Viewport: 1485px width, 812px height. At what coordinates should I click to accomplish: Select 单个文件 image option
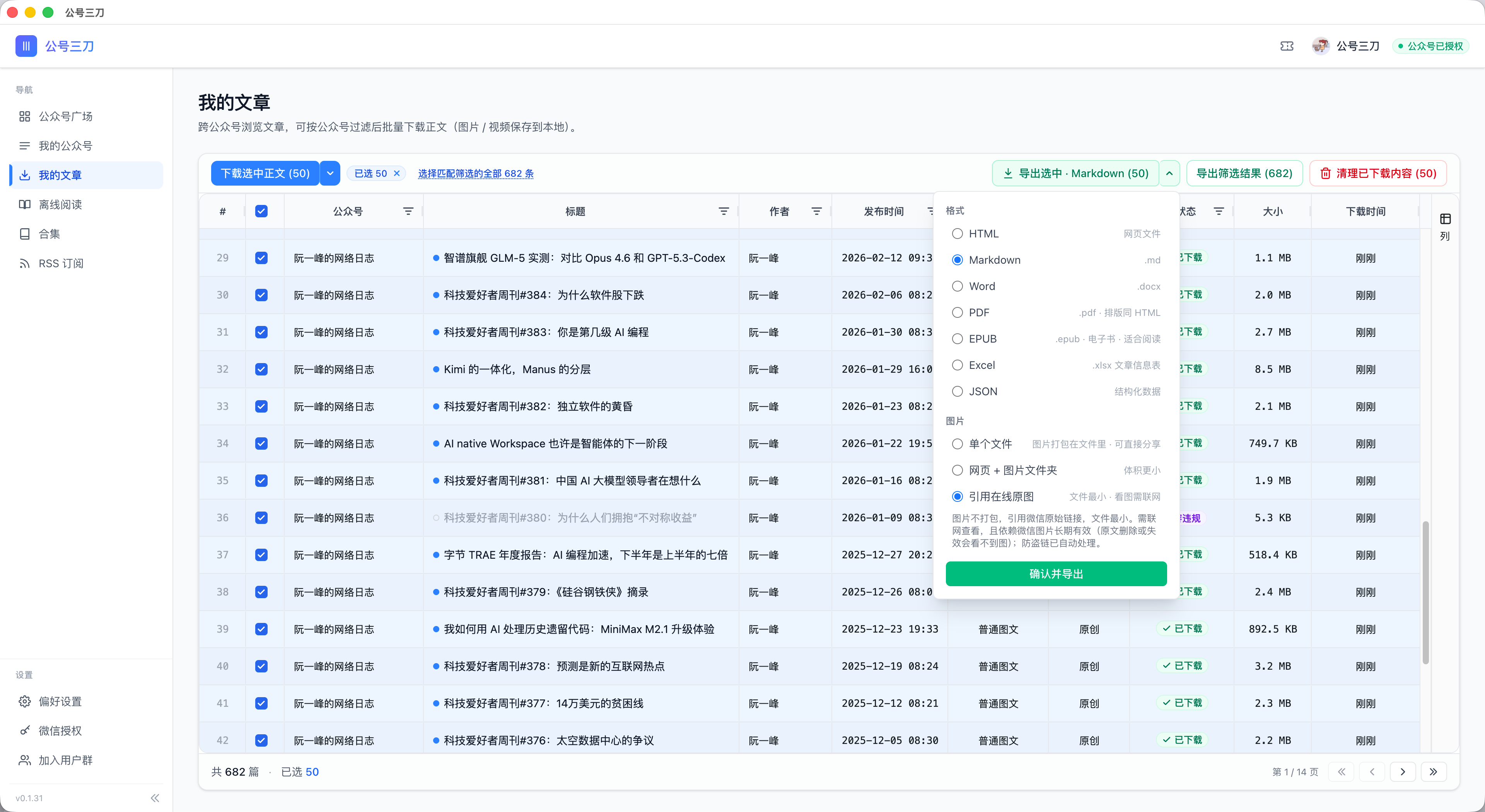958,444
